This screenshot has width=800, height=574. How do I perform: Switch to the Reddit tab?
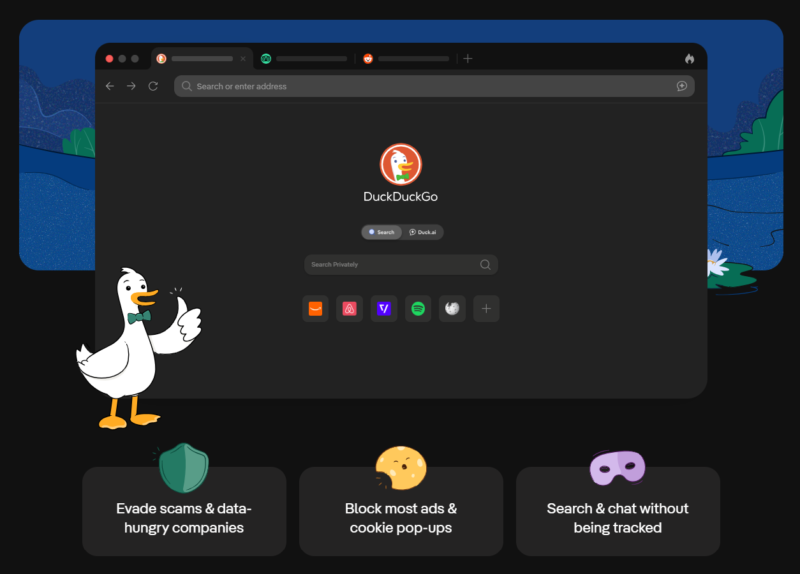[x=406, y=59]
